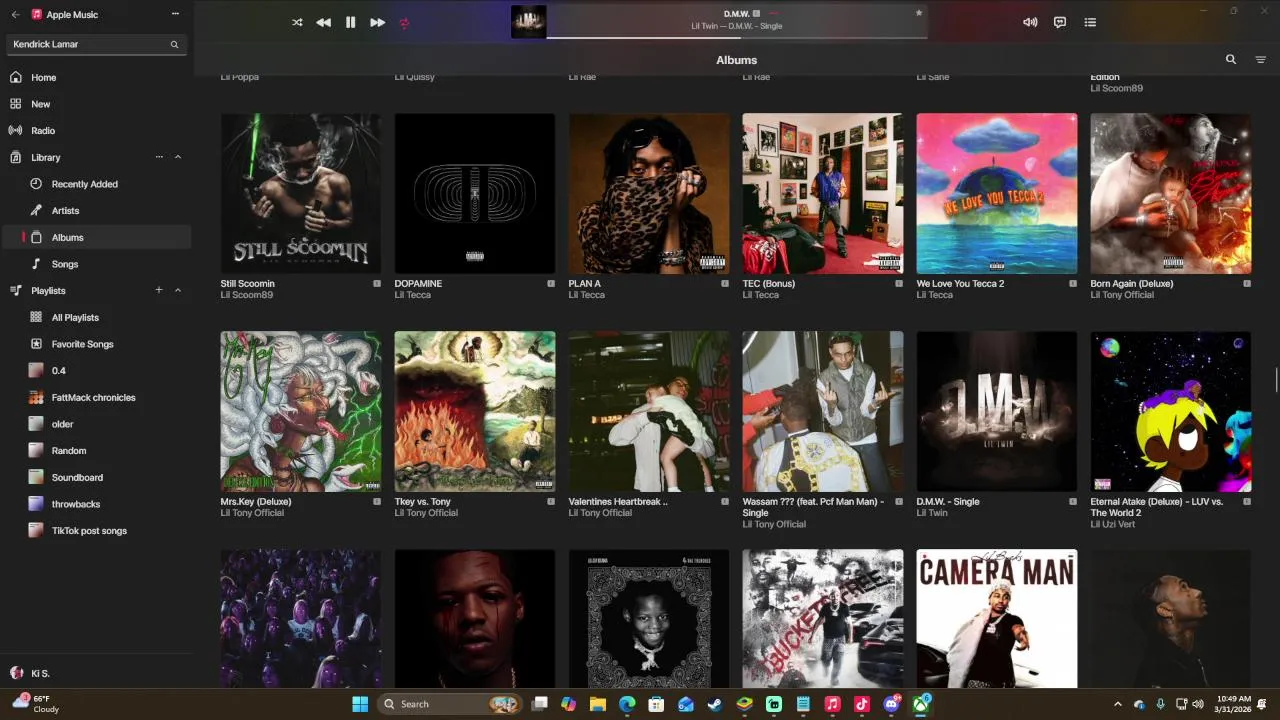The height and width of the screenshot is (720, 1280).
Task: Open the Radio section
Action: pos(98,130)
